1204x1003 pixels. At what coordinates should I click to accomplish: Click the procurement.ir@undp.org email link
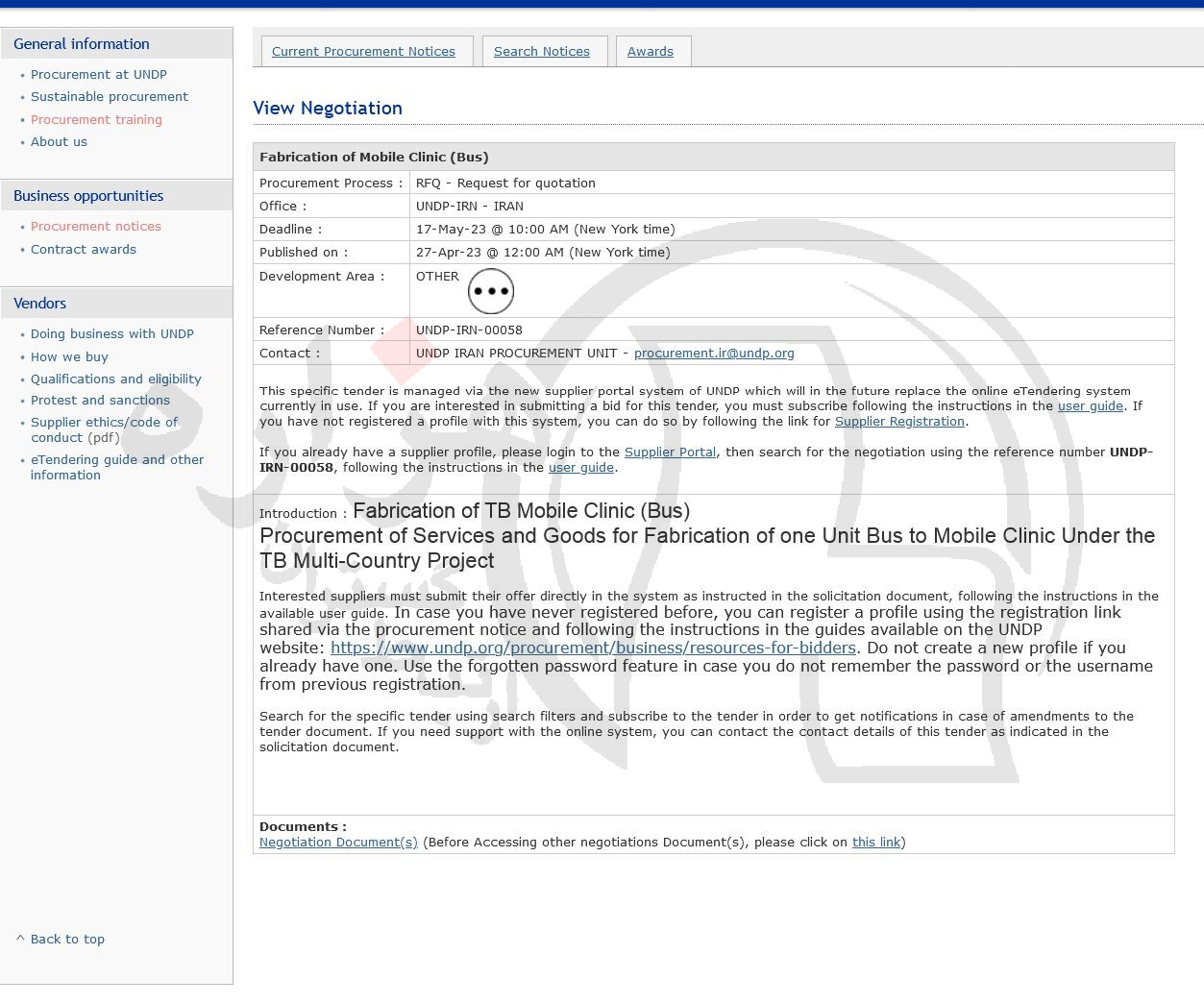point(714,354)
